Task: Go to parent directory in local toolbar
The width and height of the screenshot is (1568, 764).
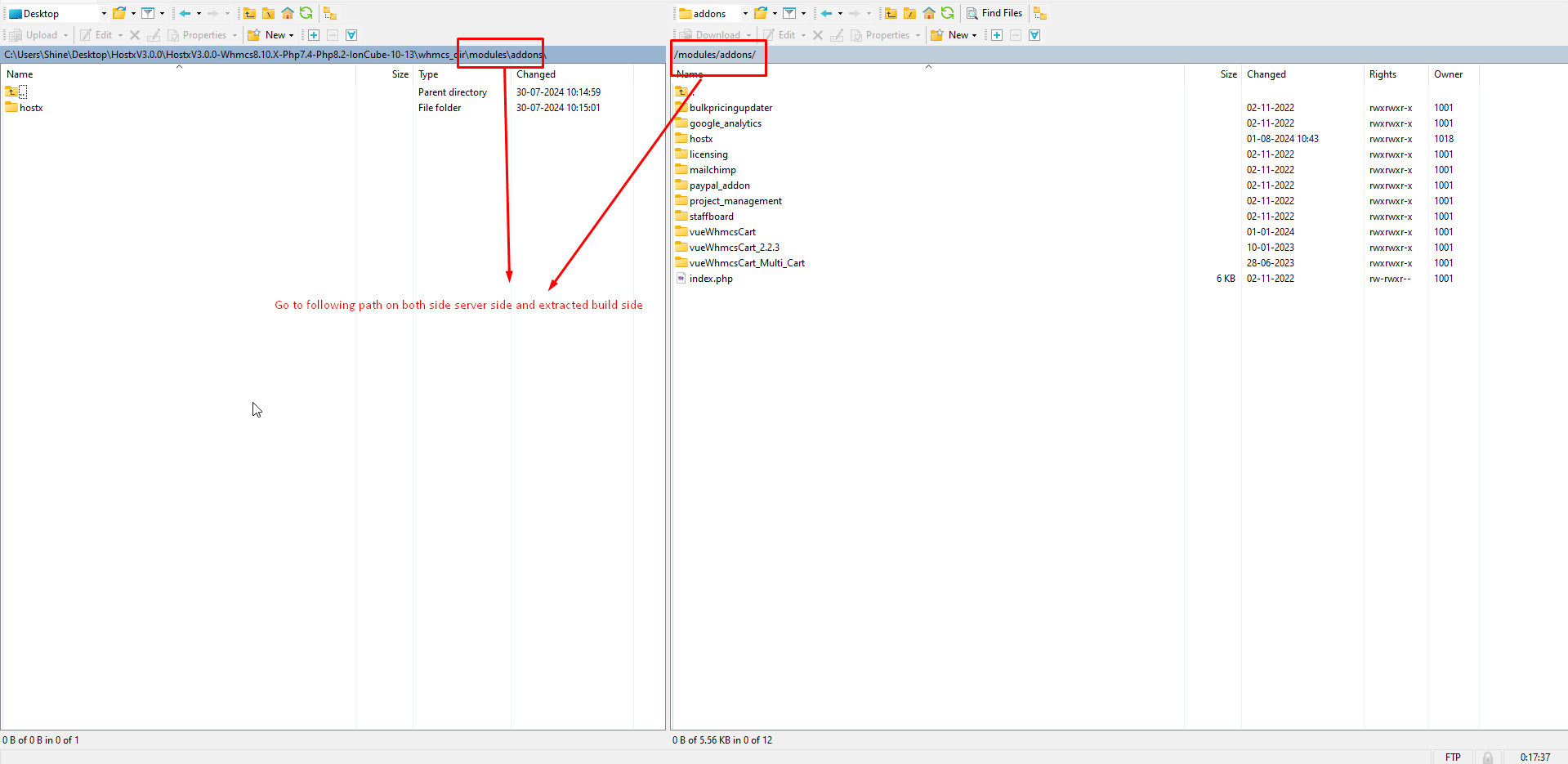Action: [249, 13]
